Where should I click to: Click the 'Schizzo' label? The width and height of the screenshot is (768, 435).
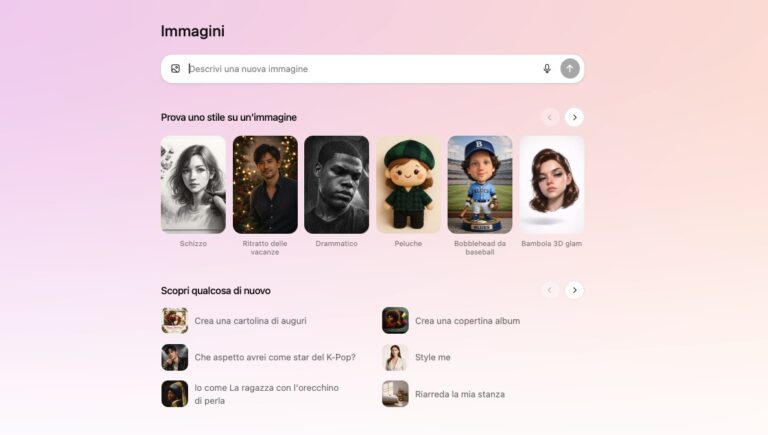point(193,243)
